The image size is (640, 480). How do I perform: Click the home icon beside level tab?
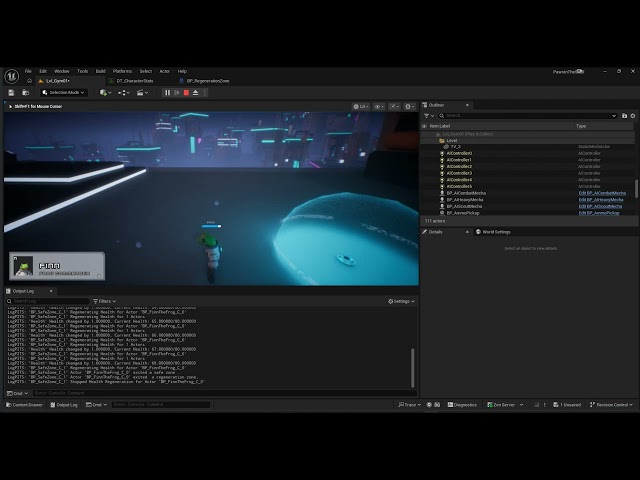tap(29, 81)
